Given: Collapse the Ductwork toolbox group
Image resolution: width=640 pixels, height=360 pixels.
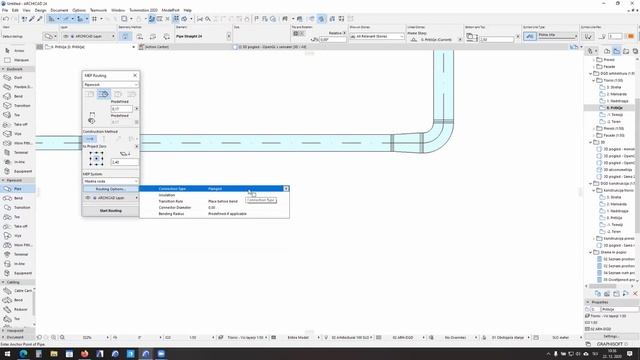Looking at the screenshot, I should pyautogui.click(x=3, y=69).
